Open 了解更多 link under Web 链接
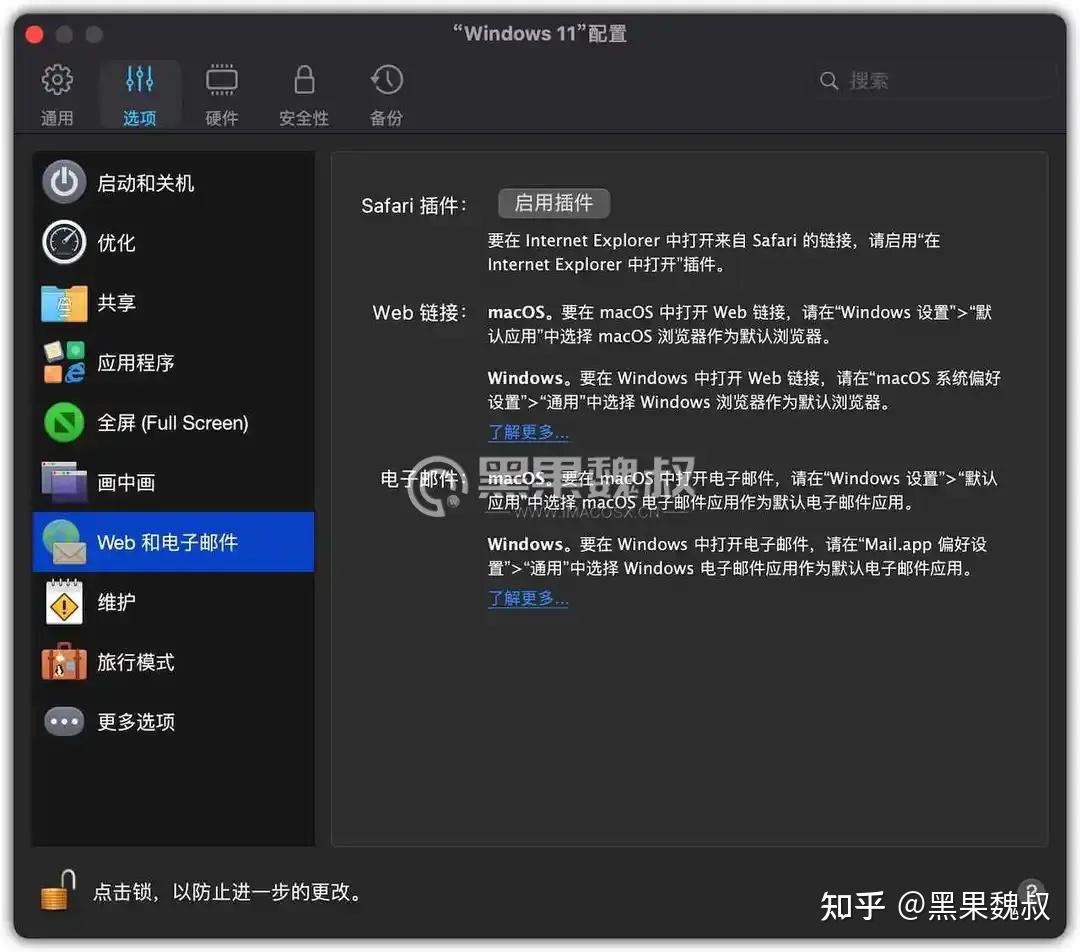The image size is (1080, 952). coord(528,433)
